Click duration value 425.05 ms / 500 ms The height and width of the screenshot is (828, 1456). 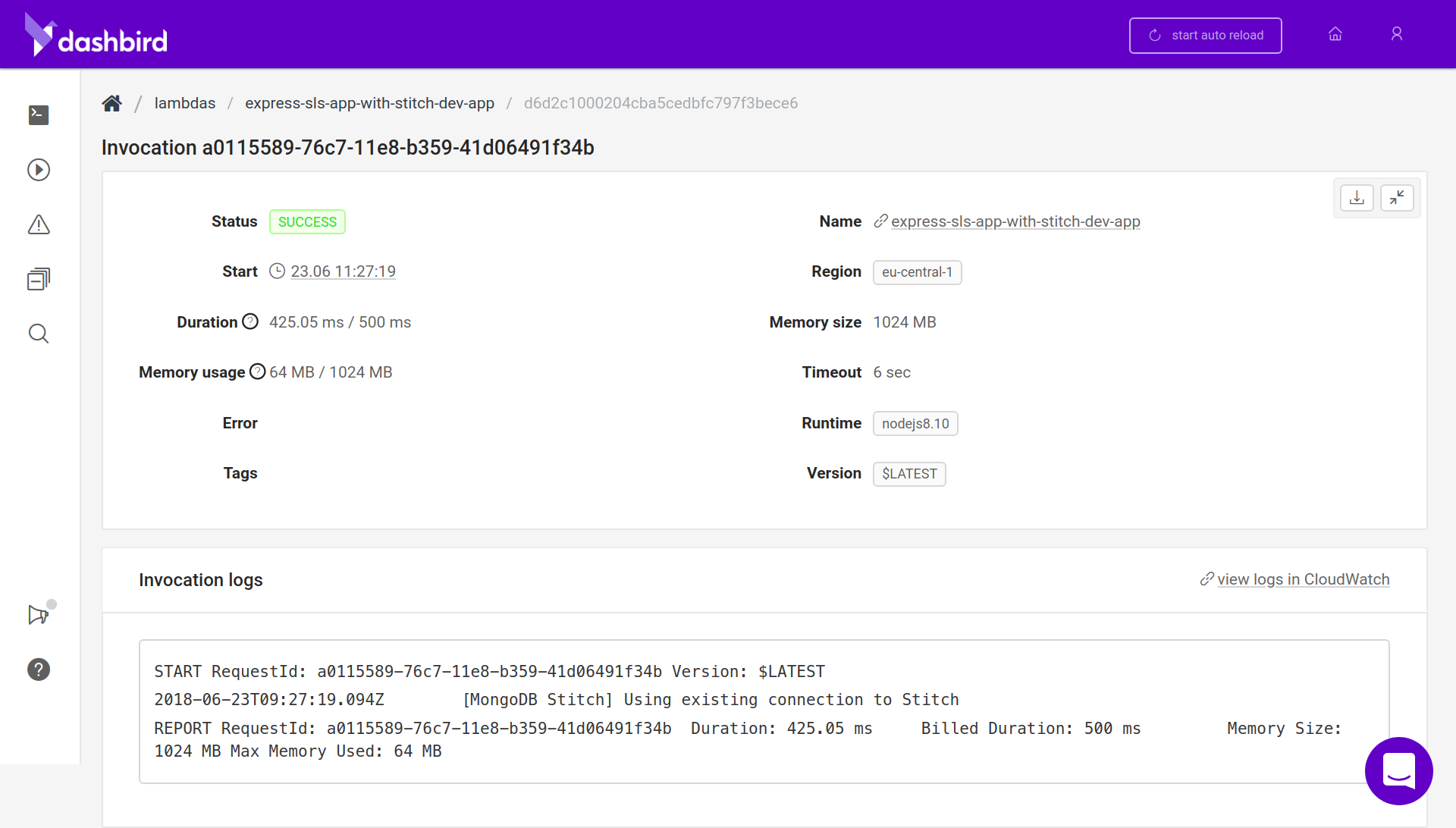point(340,322)
